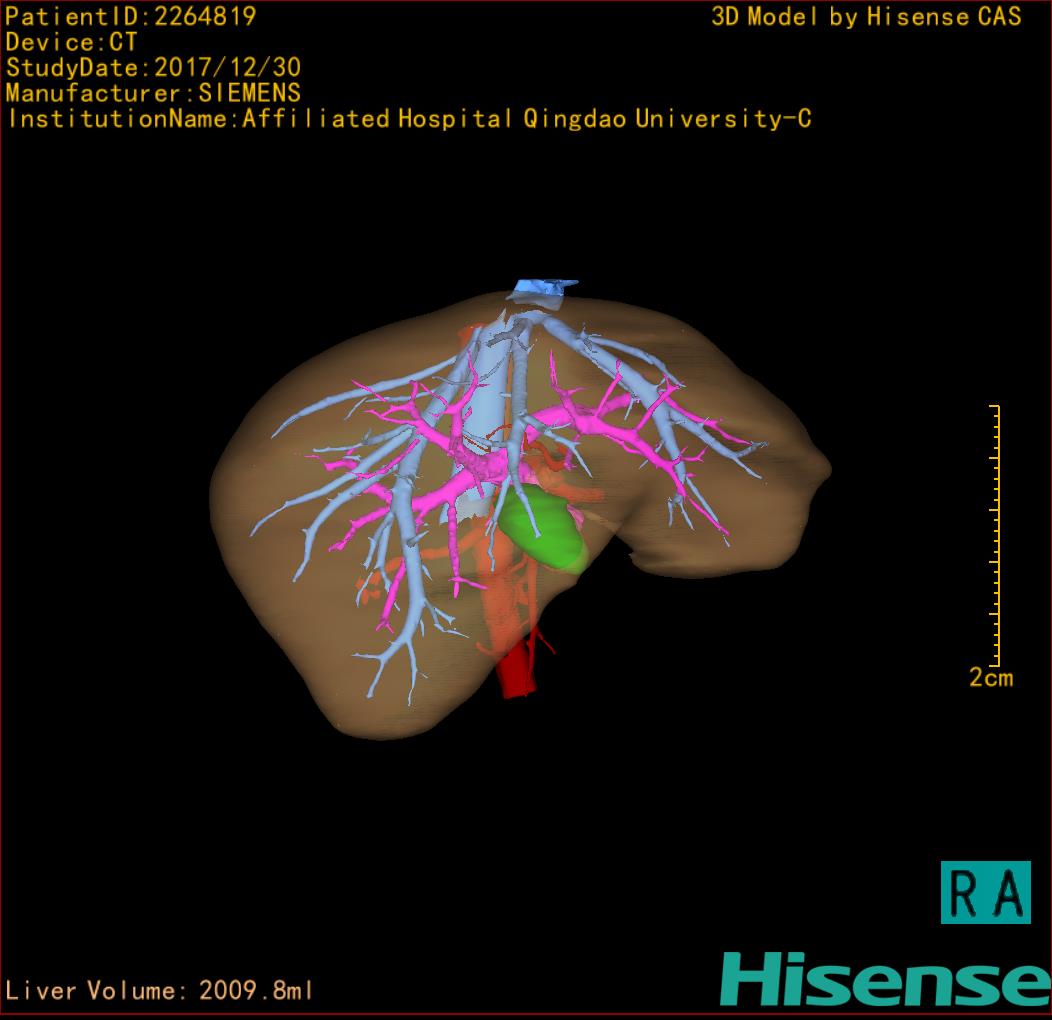Click the 3D Model by Hisense CAS caption

tap(866, 17)
